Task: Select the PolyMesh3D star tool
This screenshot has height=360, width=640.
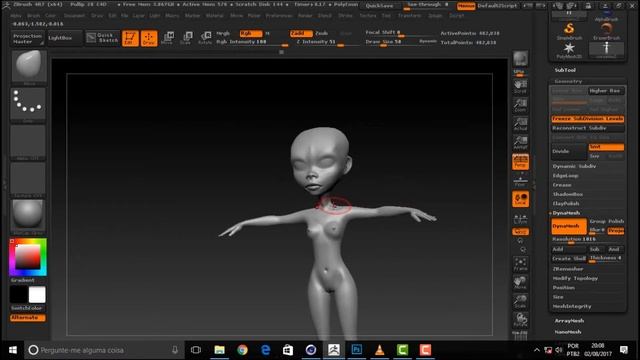Action: (x=569, y=51)
